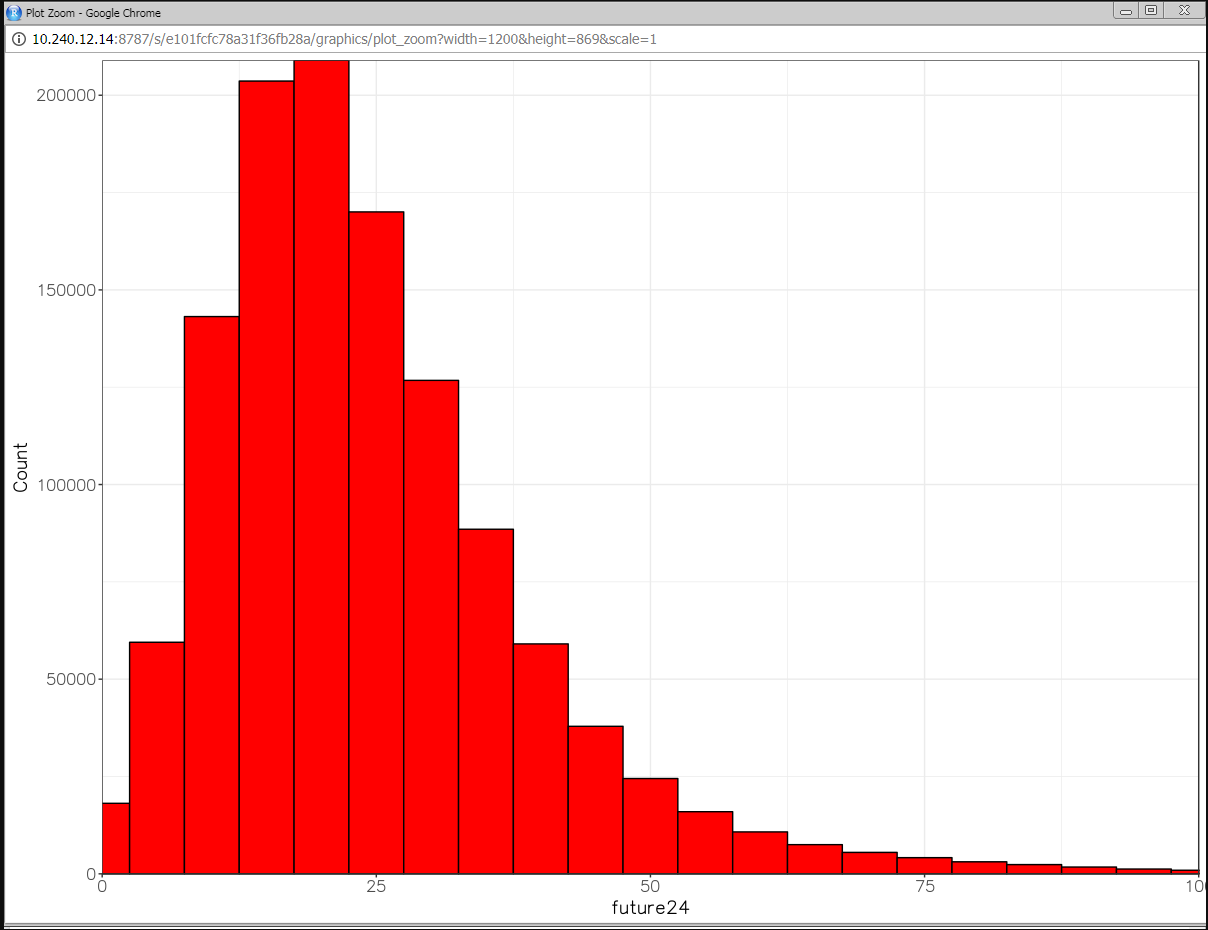The width and height of the screenshot is (1208, 930).
Task: Maximize the Plot Zoom window
Action: pyautogui.click(x=1151, y=10)
